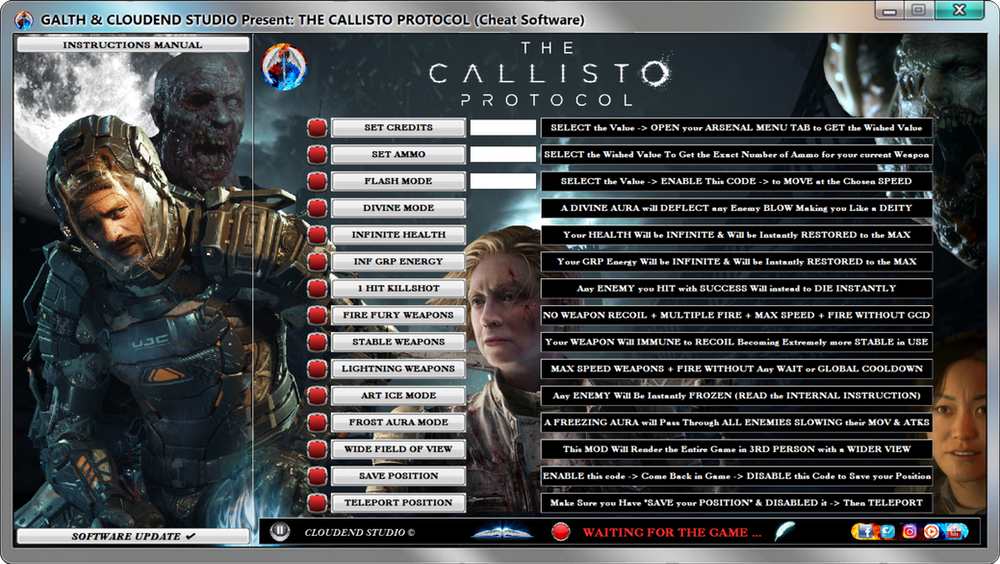
Task: Enable the DIVINE MODE button
Action: point(399,208)
